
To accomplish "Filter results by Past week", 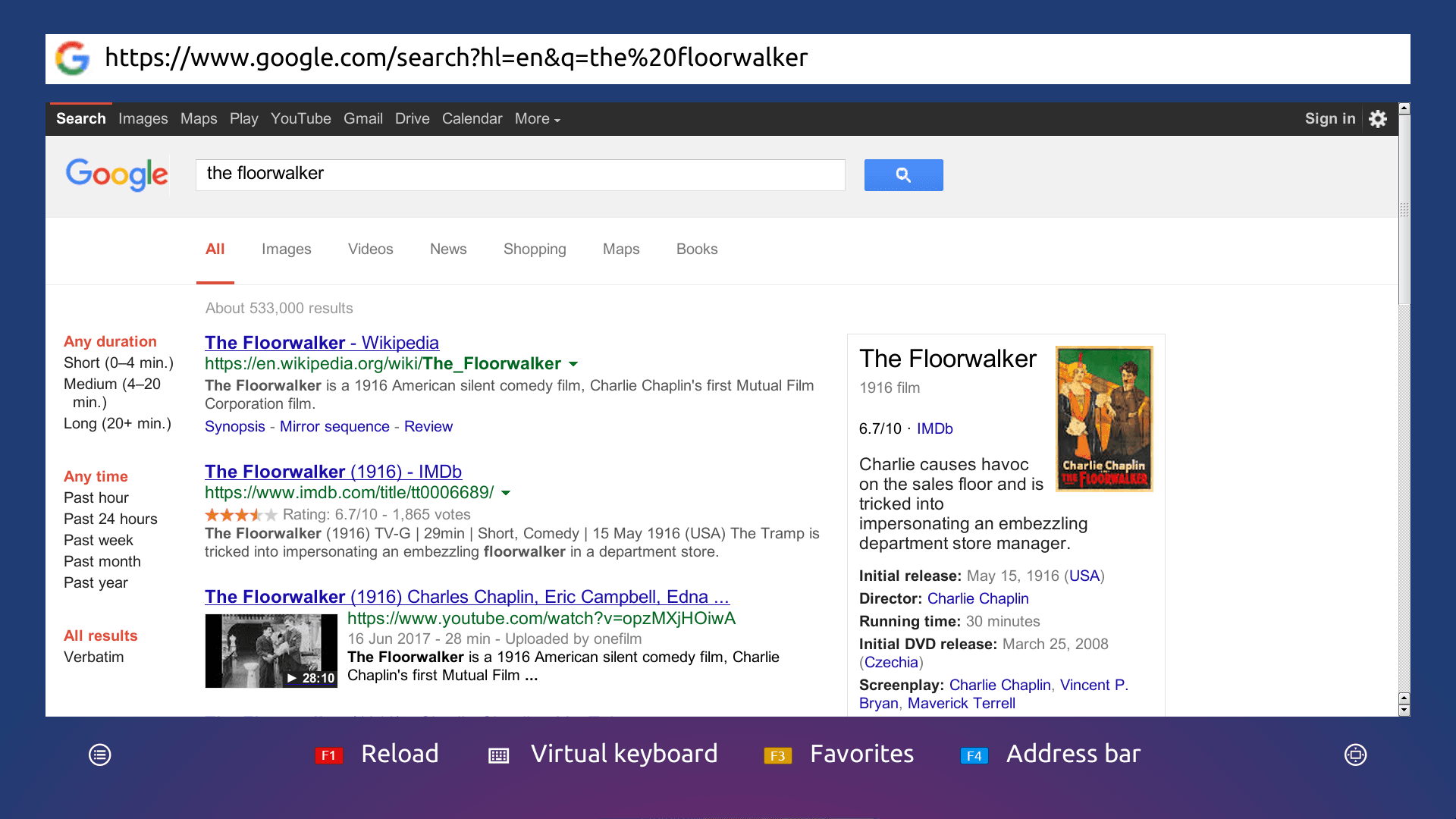I will (99, 540).
